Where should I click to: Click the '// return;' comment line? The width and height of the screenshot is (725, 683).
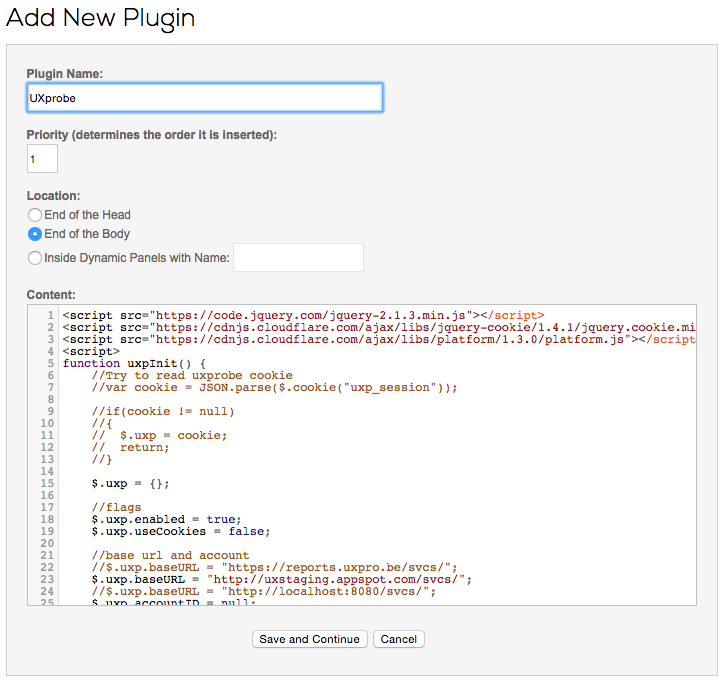(130, 448)
